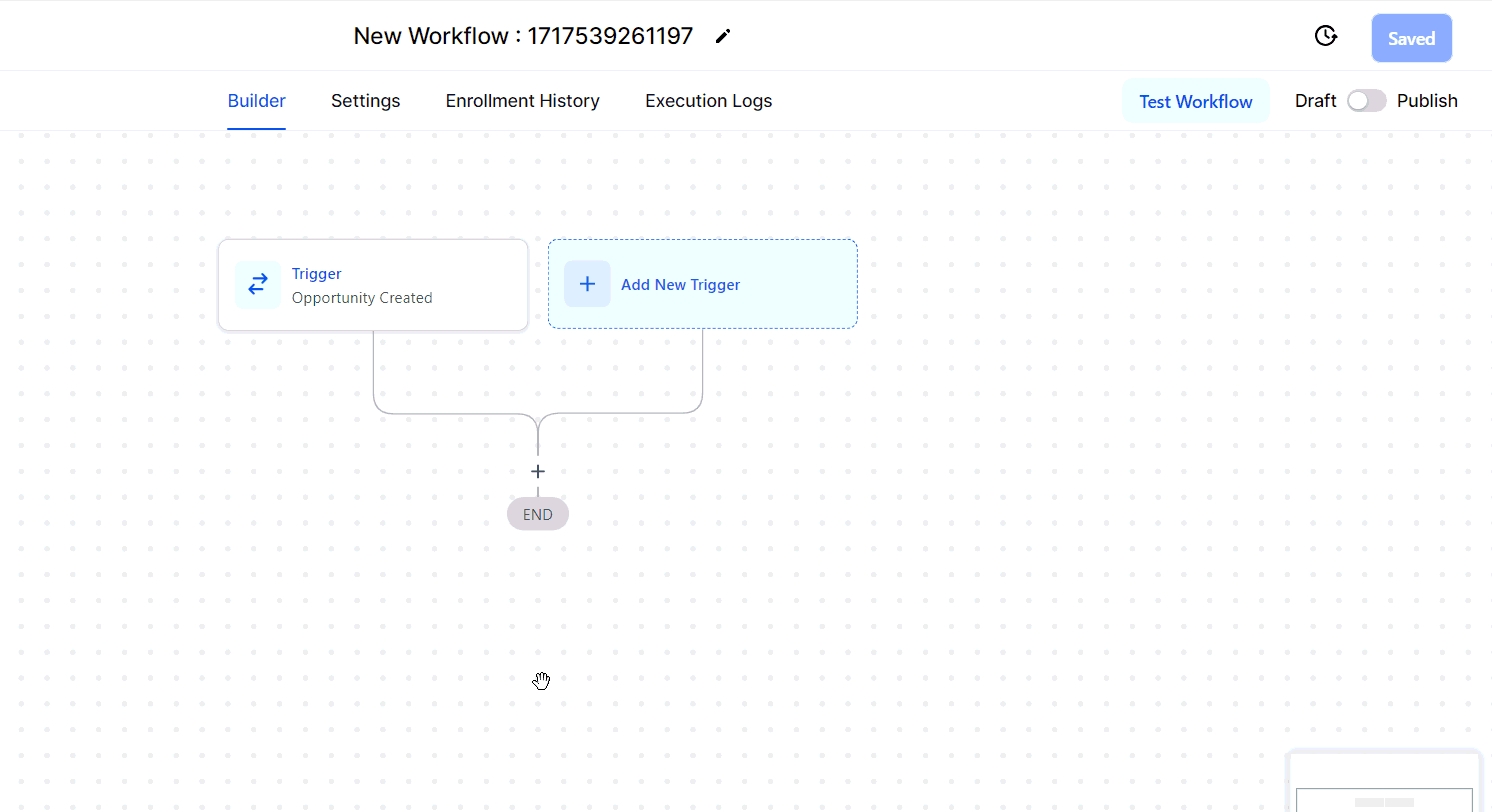Click the Draft label beside the switch
The image size is (1492, 812).
click(1315, 101)
